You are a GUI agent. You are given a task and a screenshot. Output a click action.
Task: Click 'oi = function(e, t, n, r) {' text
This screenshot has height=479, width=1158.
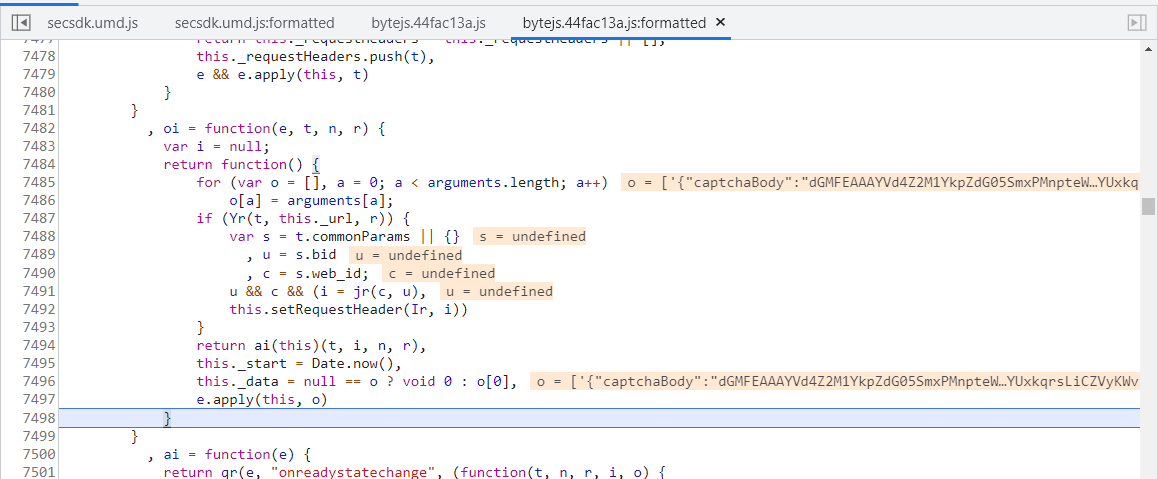pyautogui.click(x=275, y=128)
